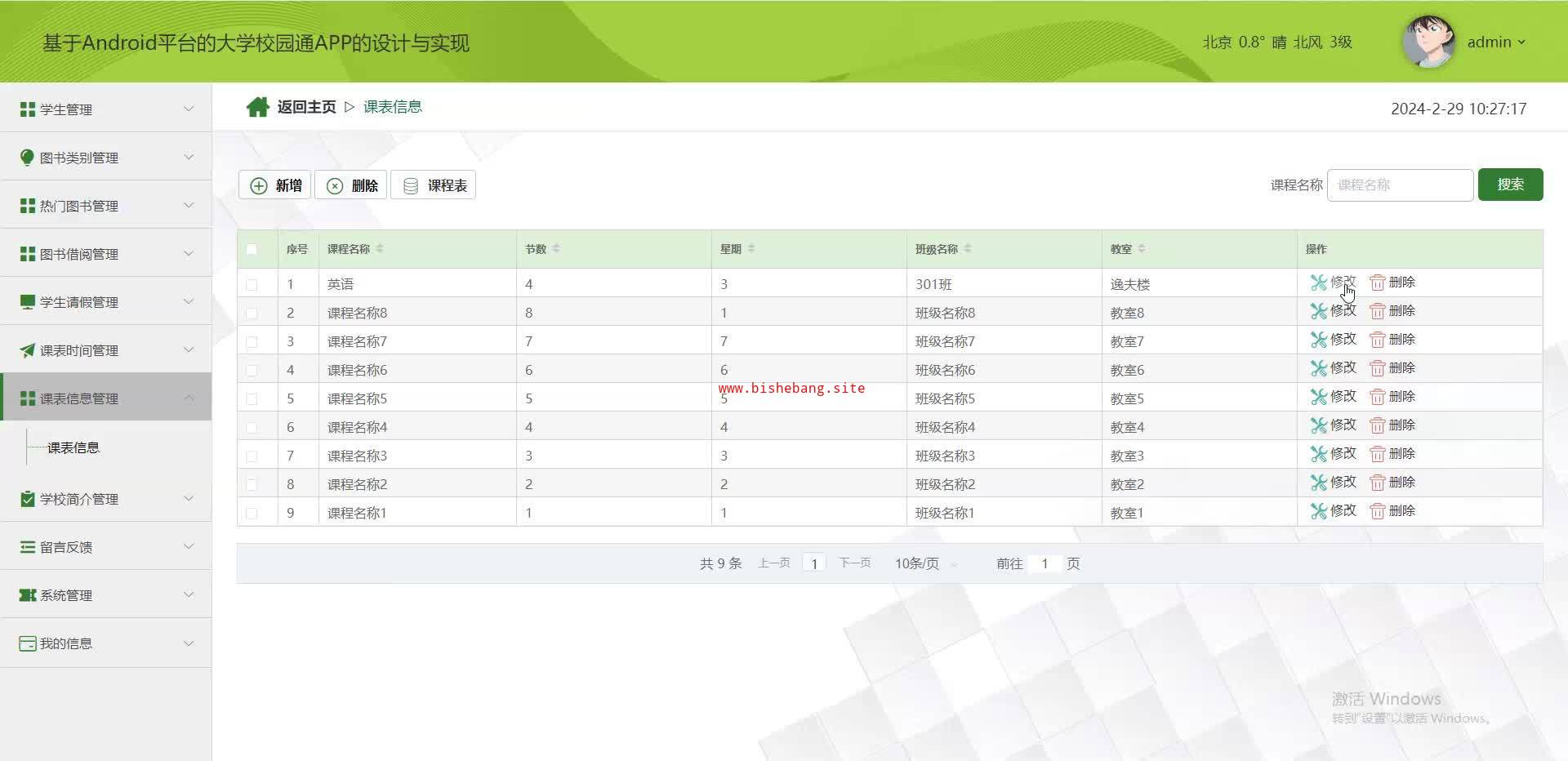Click the monitor icon next to 学生请假管理
The height and width of the screenshot is (761, 1568).
(x=28, y=302)
